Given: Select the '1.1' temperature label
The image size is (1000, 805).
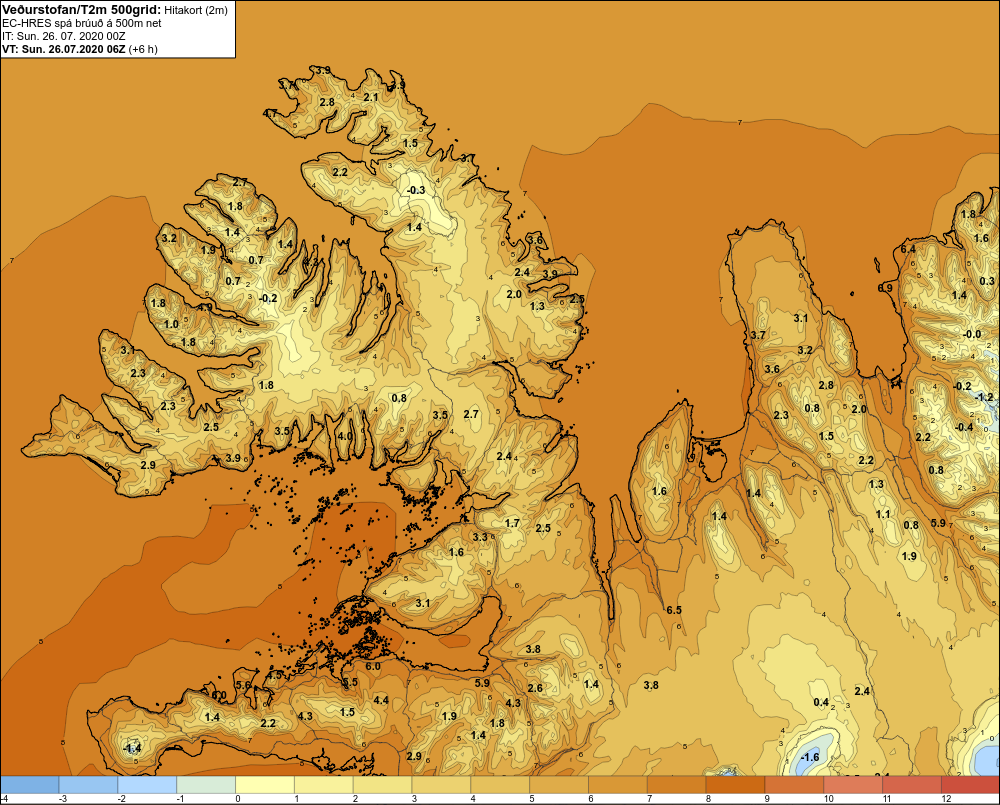Looking at the screenshot, I should click(883, 513).
